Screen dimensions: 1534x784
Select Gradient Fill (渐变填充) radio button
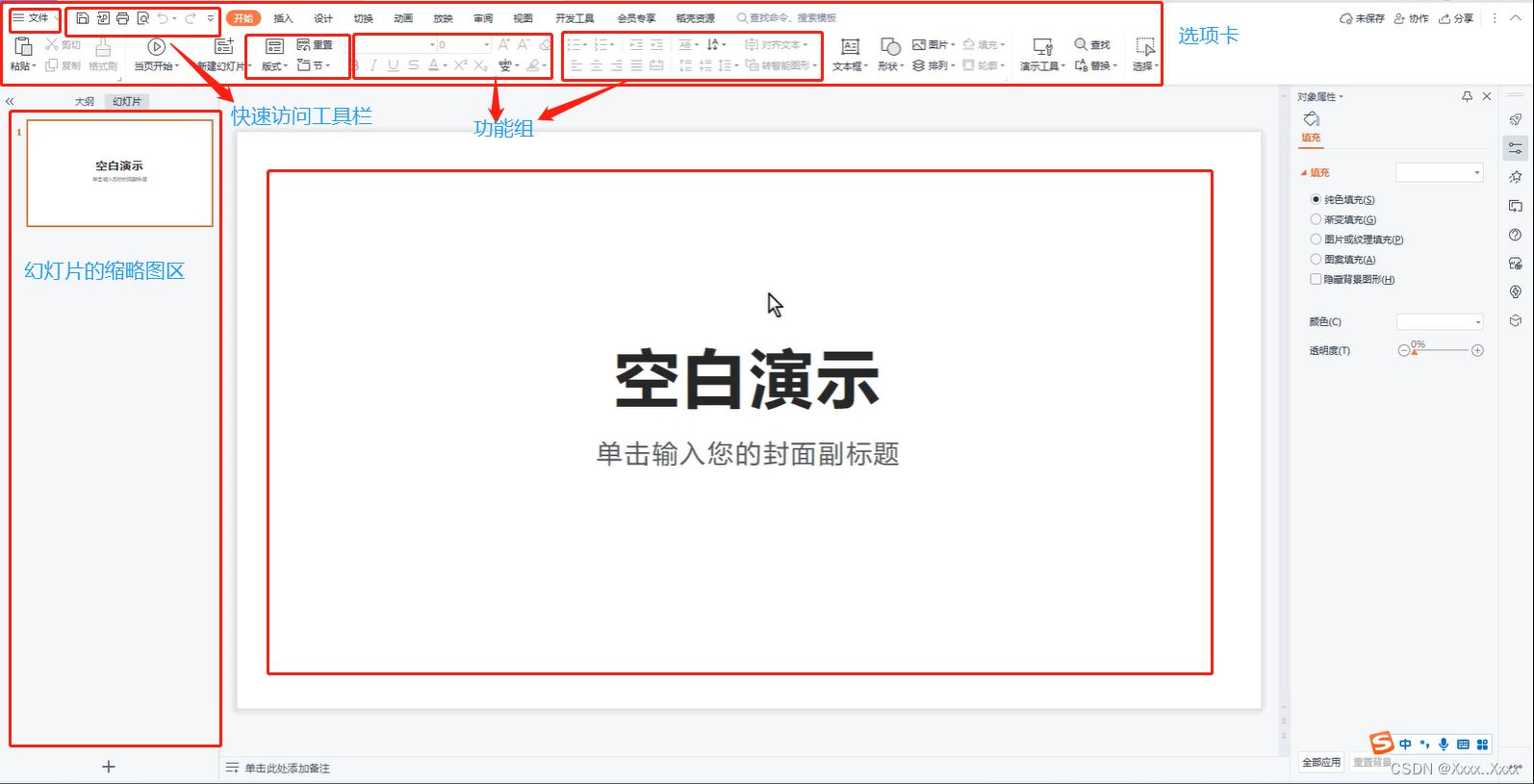tap(1316, 219)
